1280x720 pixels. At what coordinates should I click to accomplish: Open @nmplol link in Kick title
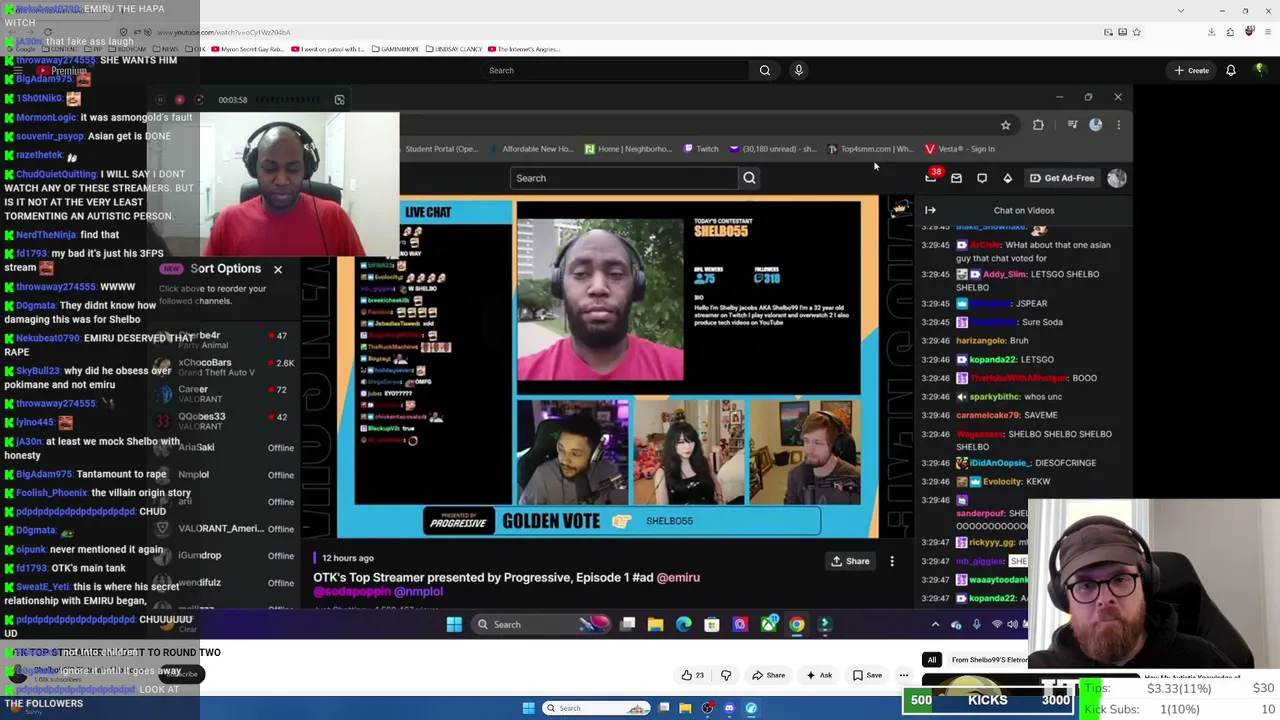tap(418, 592)
